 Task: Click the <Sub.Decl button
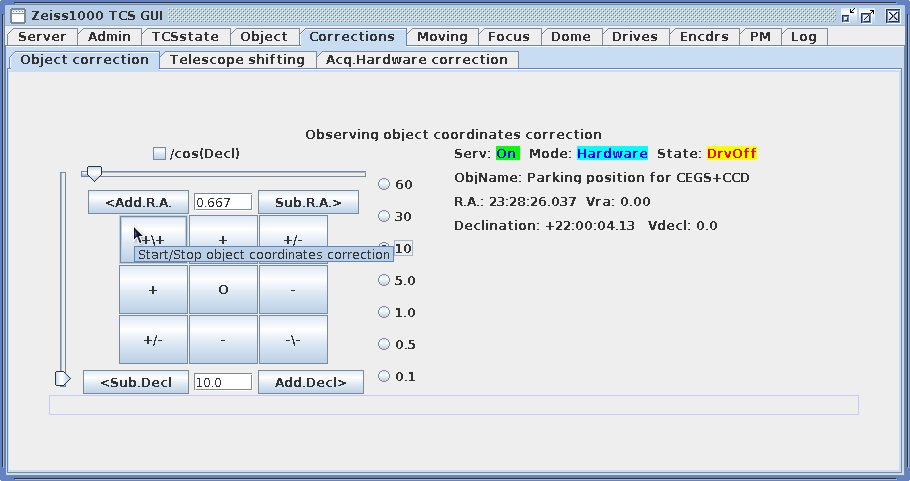tap(136, 382)
